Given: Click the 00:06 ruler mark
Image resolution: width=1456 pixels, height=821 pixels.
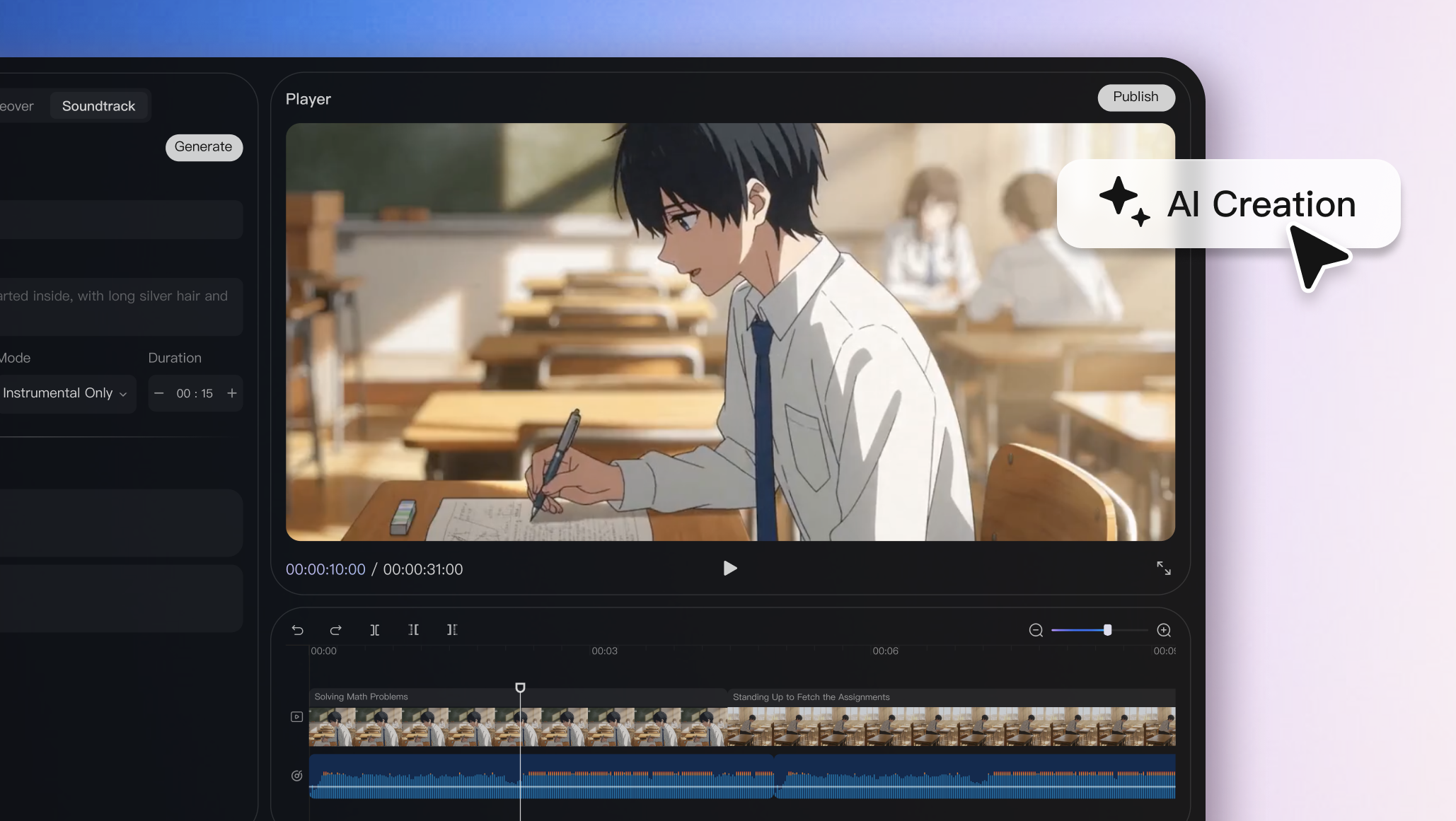Looking at the screenshot, I should (x=885, y=651).
